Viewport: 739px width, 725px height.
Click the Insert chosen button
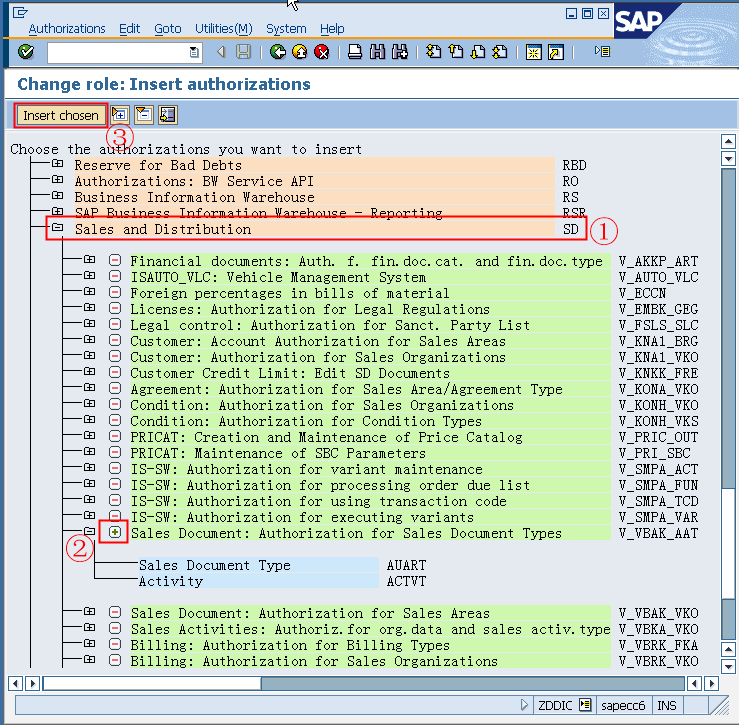click(61, 115)
